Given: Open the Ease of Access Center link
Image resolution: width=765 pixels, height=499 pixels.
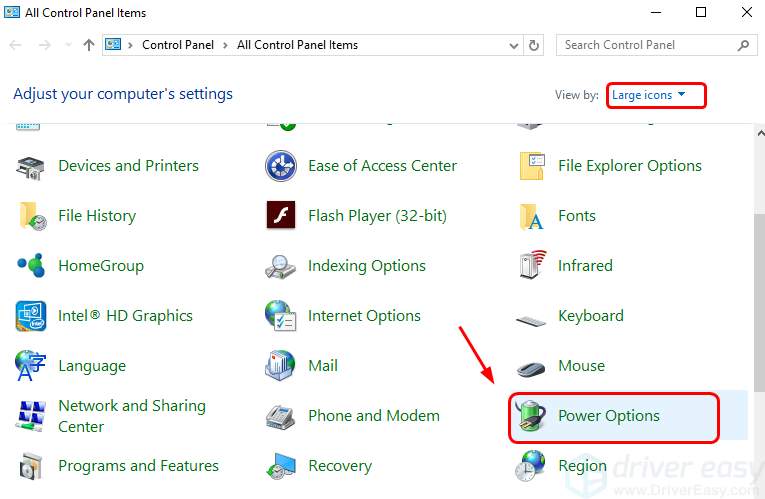Looking at the screenshot, I should pos(382,166).
